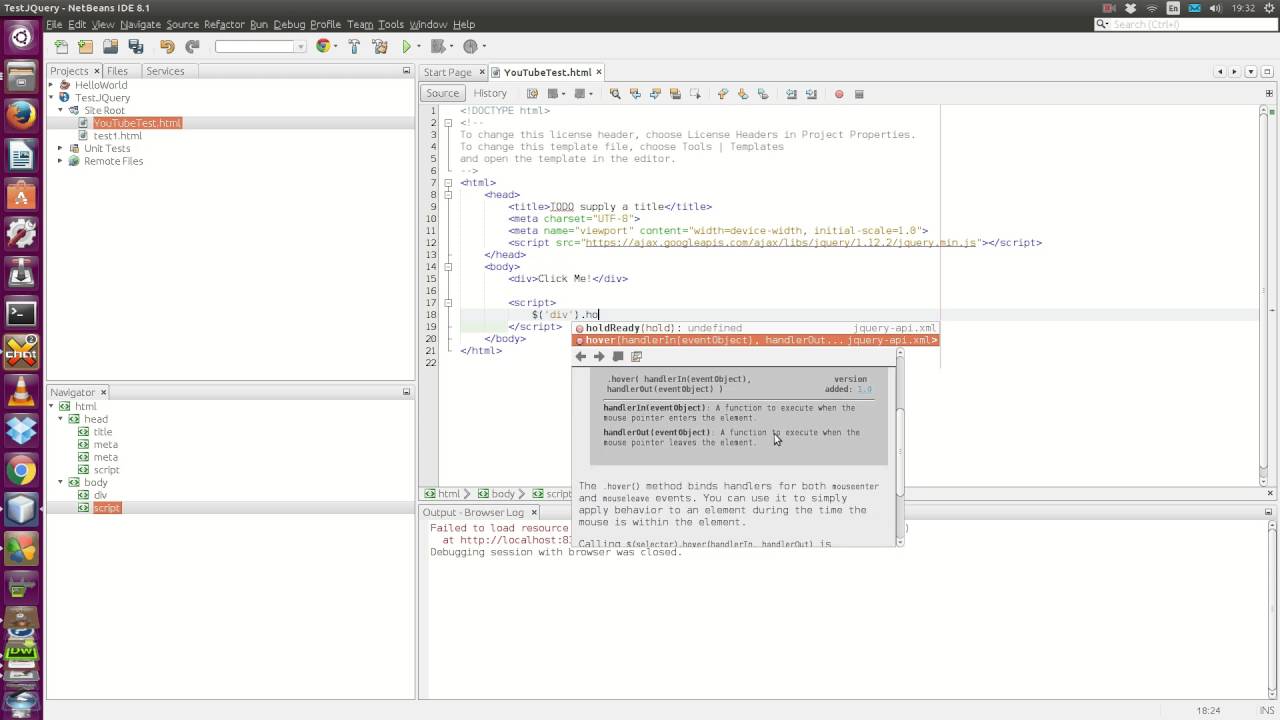
Task: Run the project with green arrow
Action: pos(406,46)
